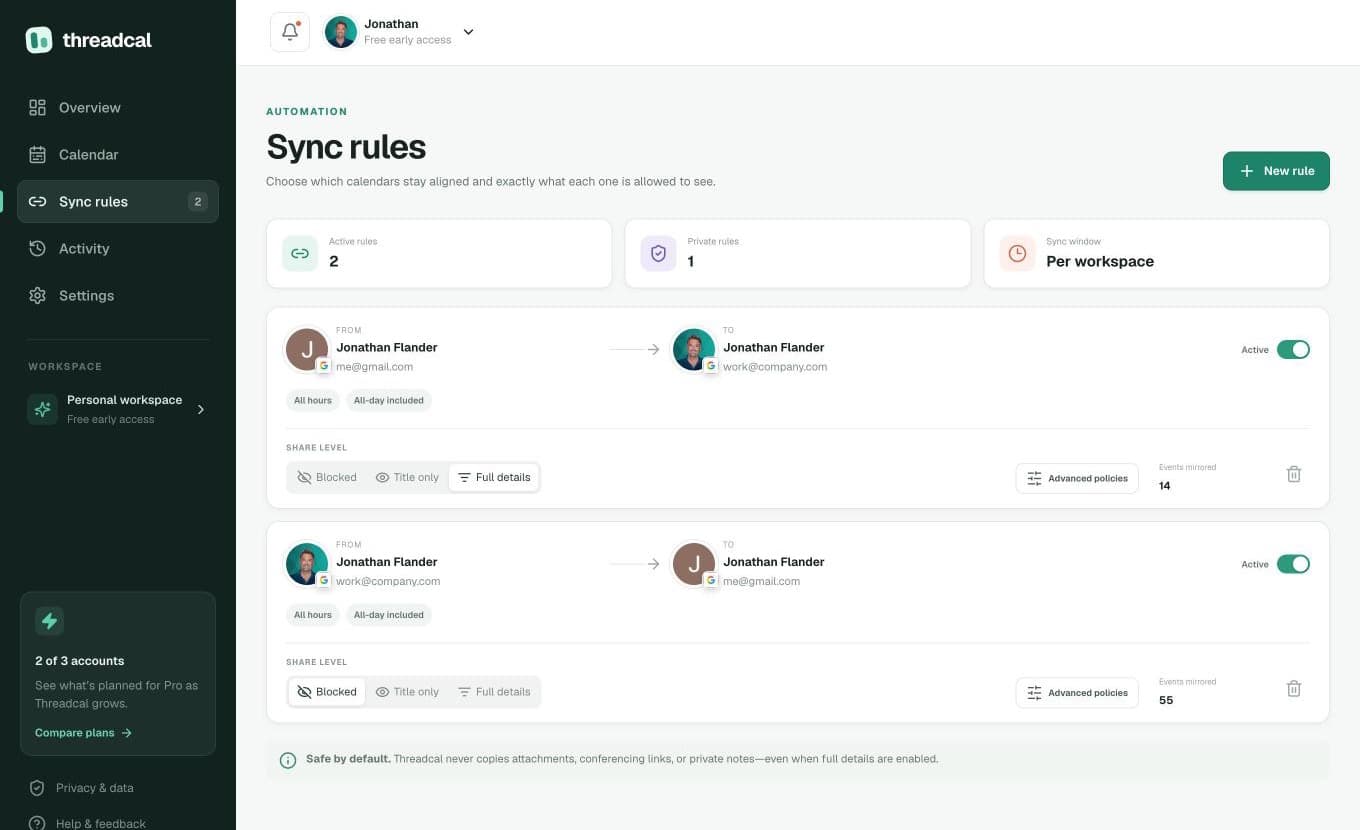Image resolution: width=1360 pixels, height=830 pixels.
Task: Click the Sync rules count badge 2
Action: point(198,202)
